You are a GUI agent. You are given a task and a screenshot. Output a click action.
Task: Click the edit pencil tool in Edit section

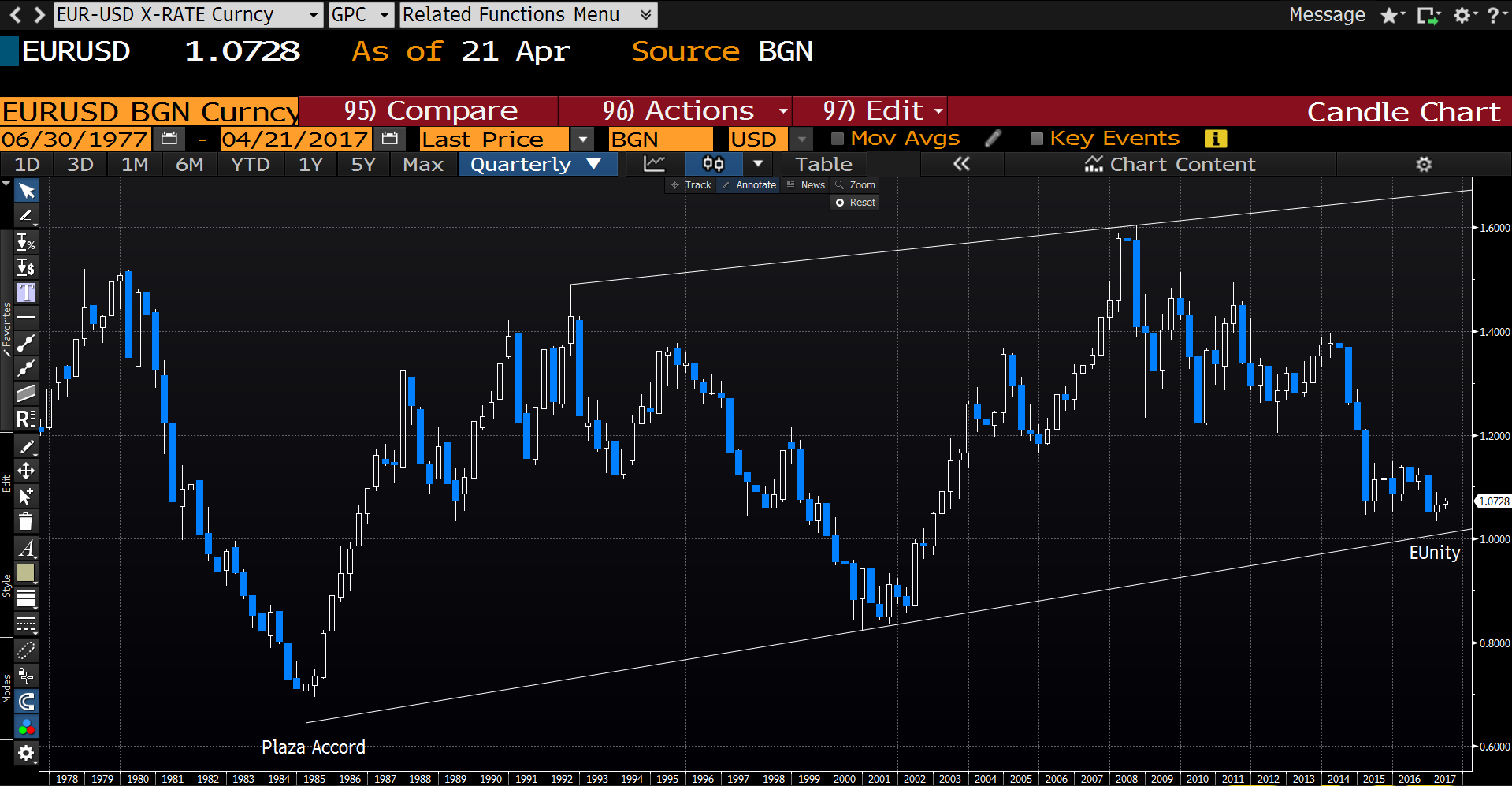26,446
